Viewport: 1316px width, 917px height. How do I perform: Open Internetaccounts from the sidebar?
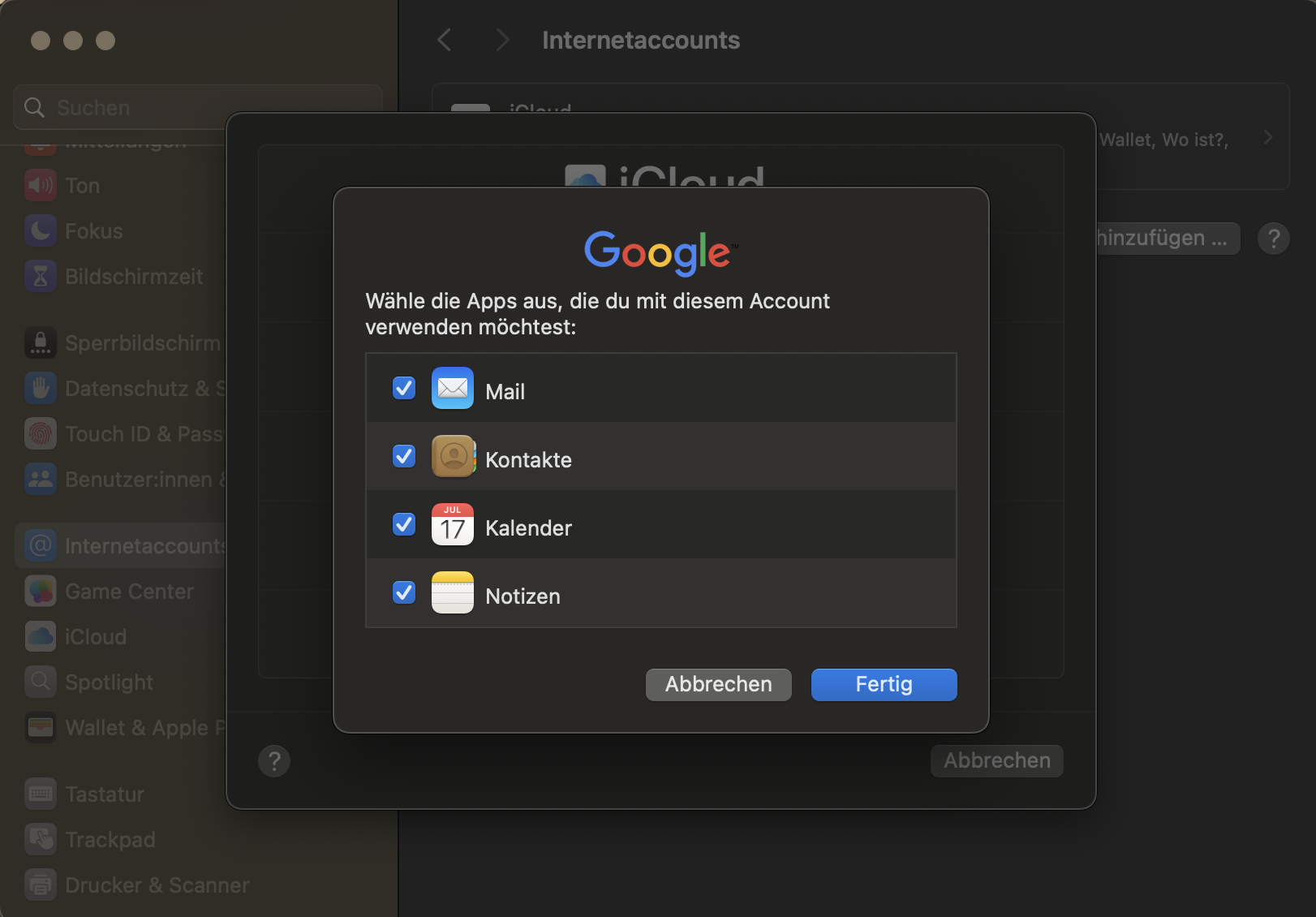click(x=40, y=545)
